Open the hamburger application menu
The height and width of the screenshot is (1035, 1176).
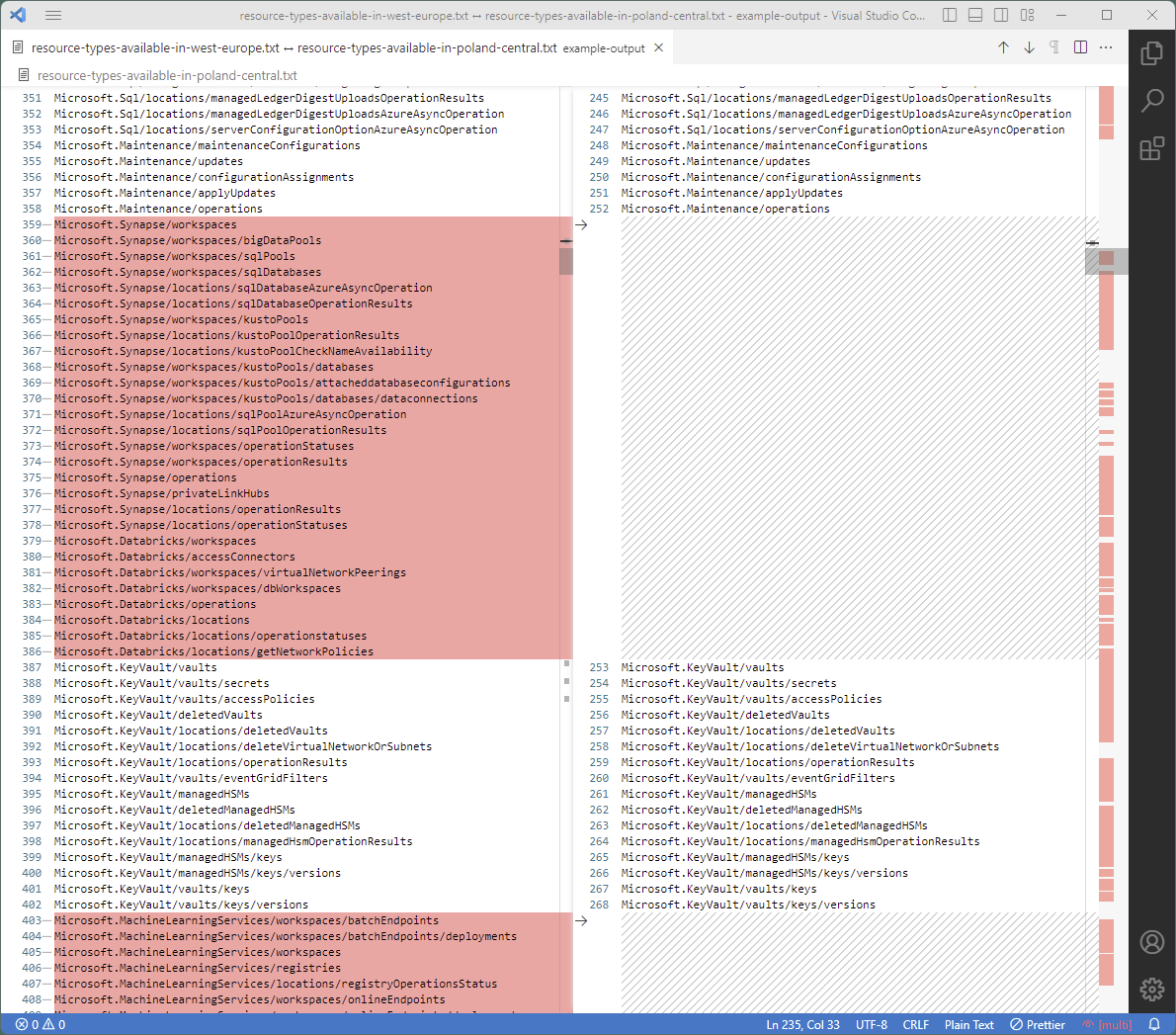click(x=53, y=15)
